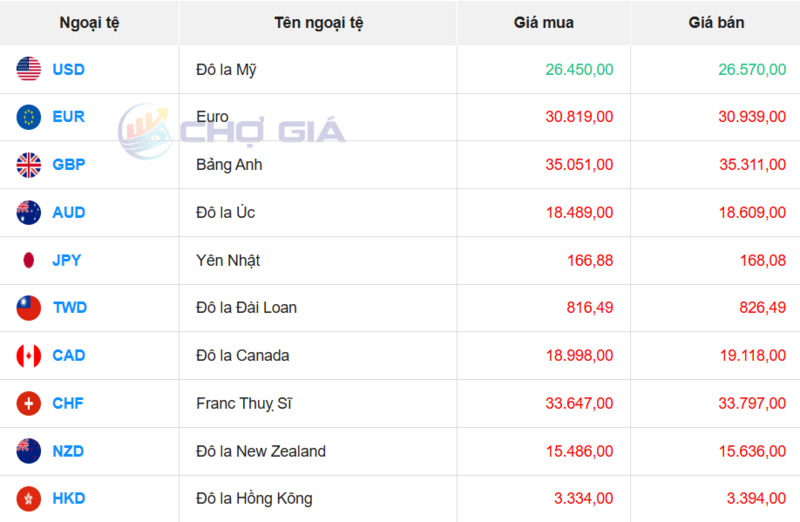Click the Chợ Giá watermark logo
The height and width of the screenshot is (522, 800).
pos(232,130)
